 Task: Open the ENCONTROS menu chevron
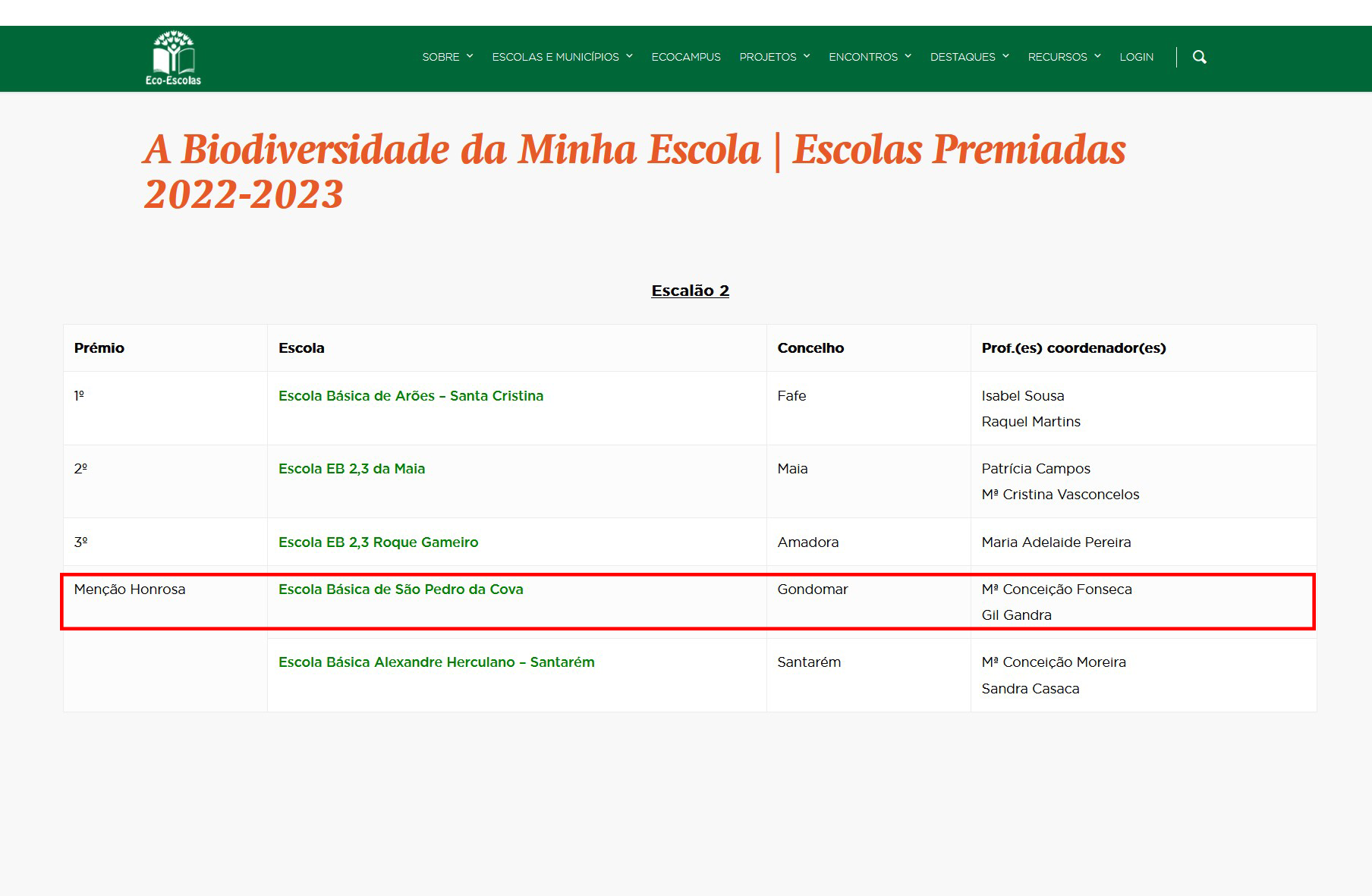click(x=908, y=56)
